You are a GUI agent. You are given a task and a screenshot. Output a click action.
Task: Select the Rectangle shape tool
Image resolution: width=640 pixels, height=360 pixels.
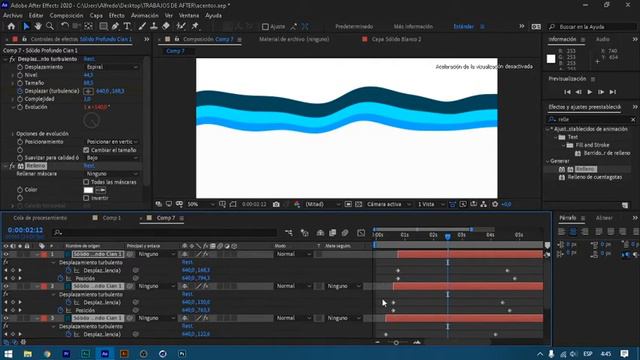(x=103, y=27)
